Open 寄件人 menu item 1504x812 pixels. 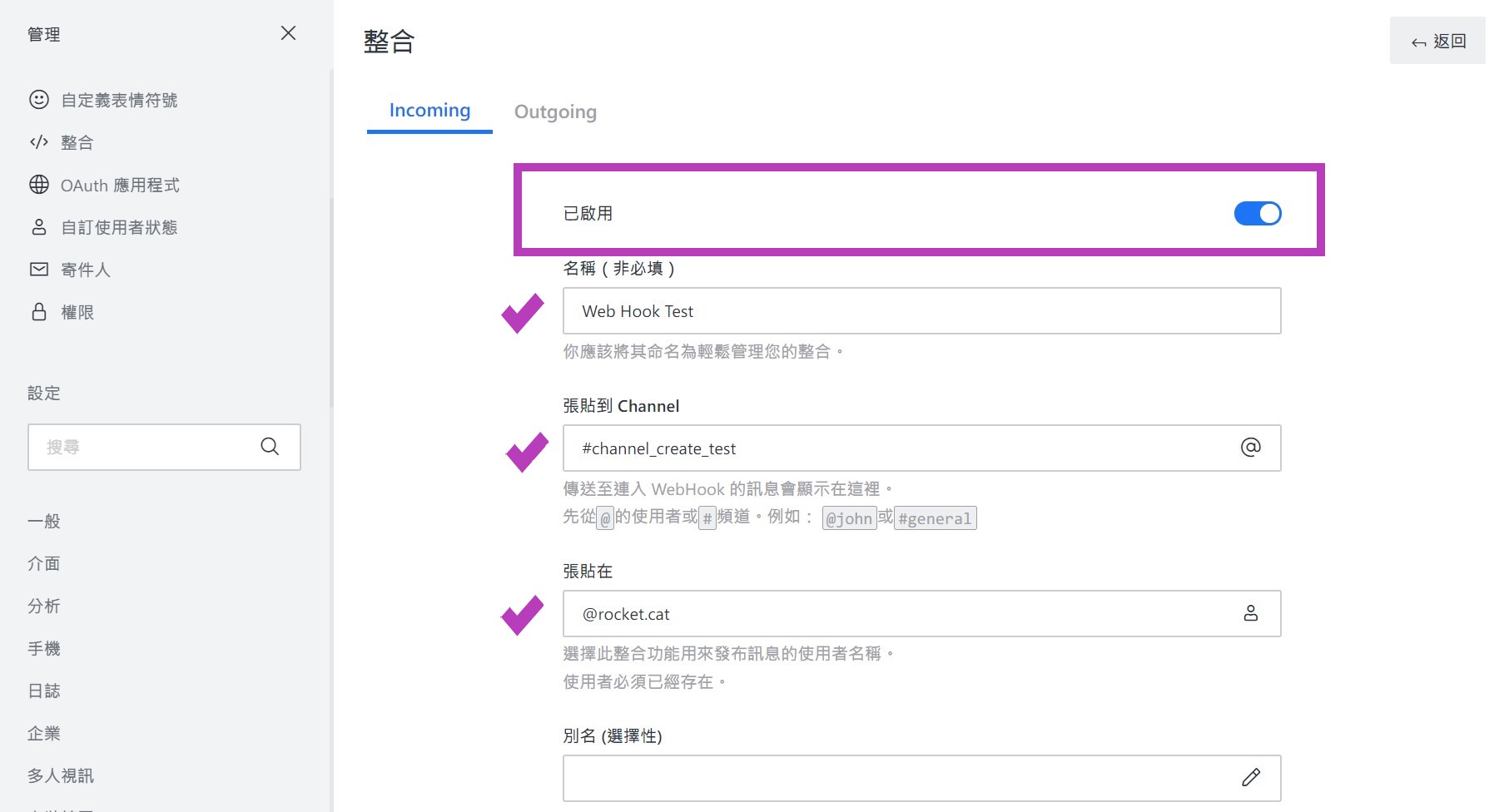pos(86,270)
